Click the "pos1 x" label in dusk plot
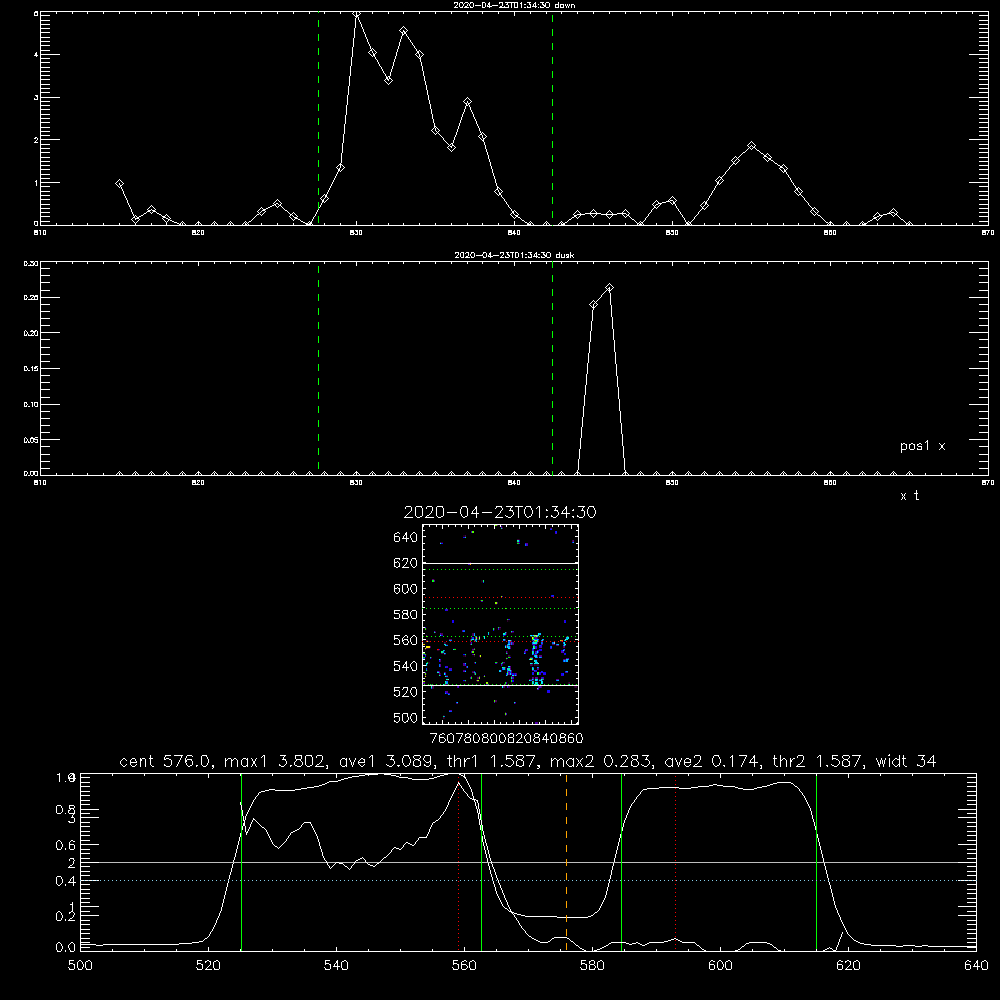Image resolution: width=1000 pixels, height=1000 pixels. pyautogui.click(x=922, y=446)
